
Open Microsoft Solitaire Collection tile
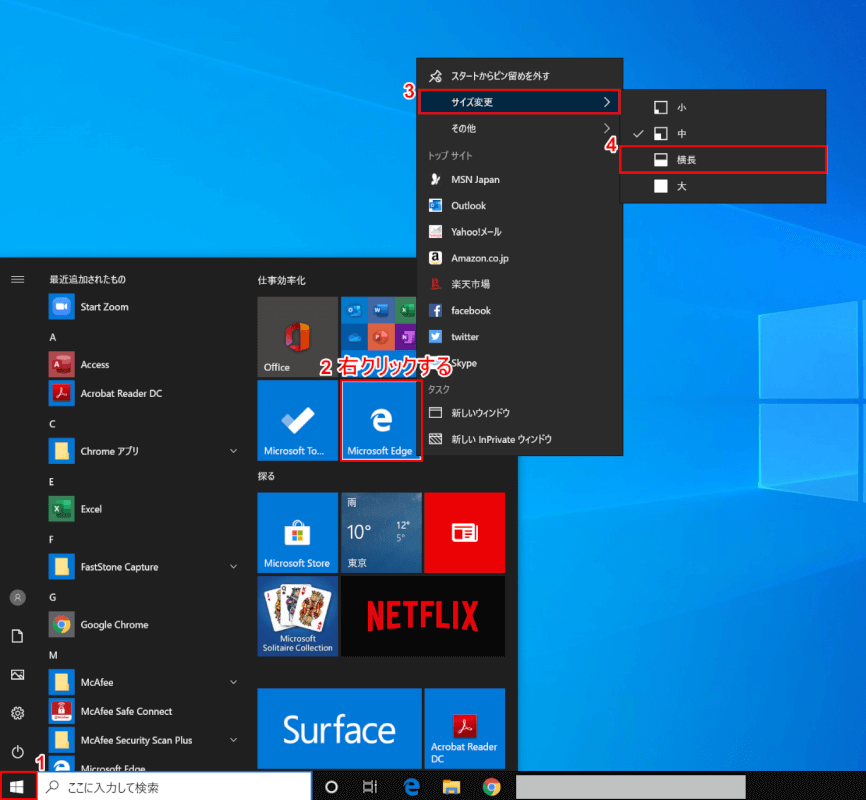297,616
